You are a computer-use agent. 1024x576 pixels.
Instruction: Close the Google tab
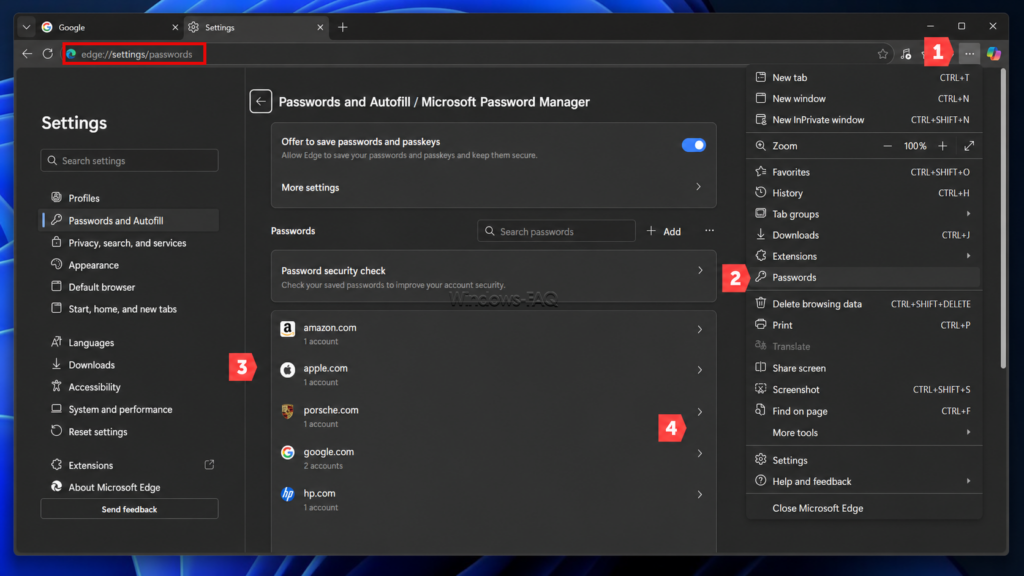(175, 27)
